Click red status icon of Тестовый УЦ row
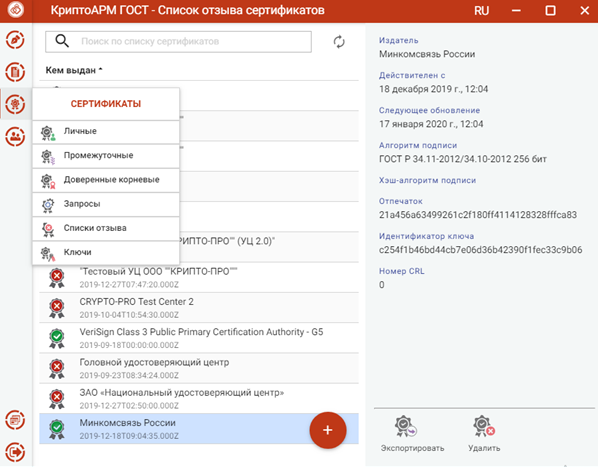Image resolution: width=598 pixels, height=467 pixels. (57, 278)
